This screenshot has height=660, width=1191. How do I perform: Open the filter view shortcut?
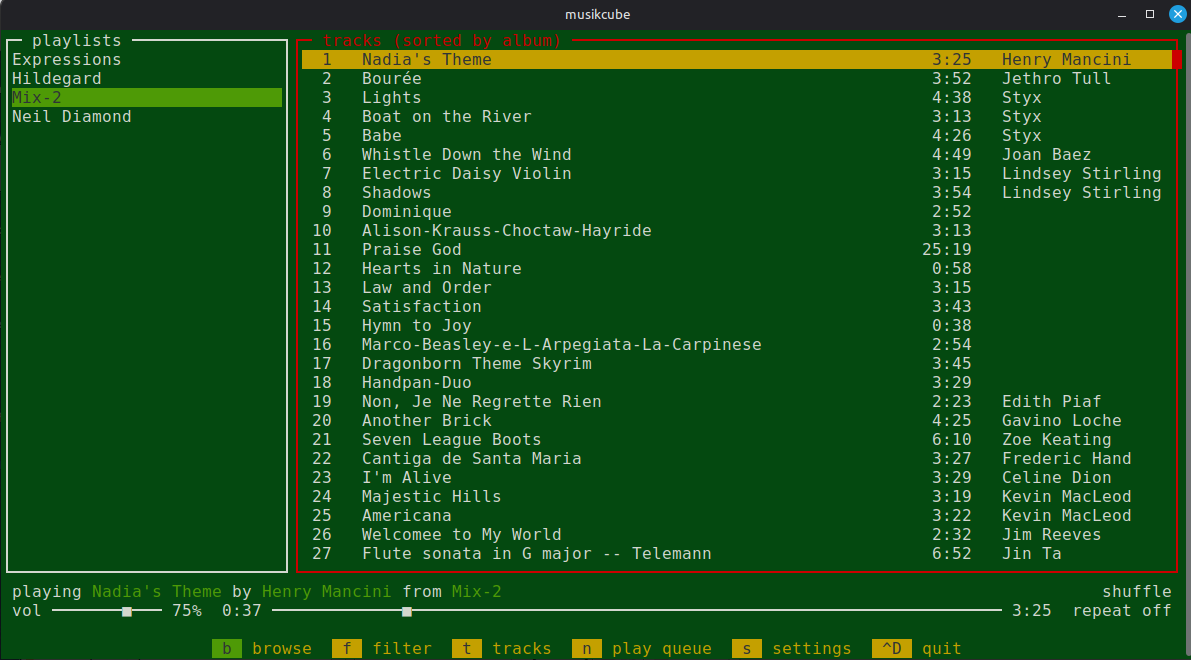(382, 649)
